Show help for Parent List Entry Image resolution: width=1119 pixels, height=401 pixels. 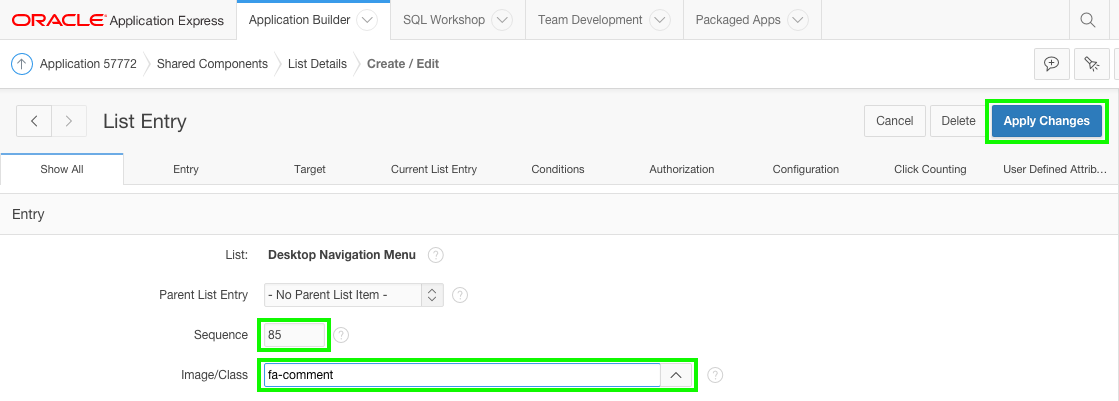click(460, 295)
